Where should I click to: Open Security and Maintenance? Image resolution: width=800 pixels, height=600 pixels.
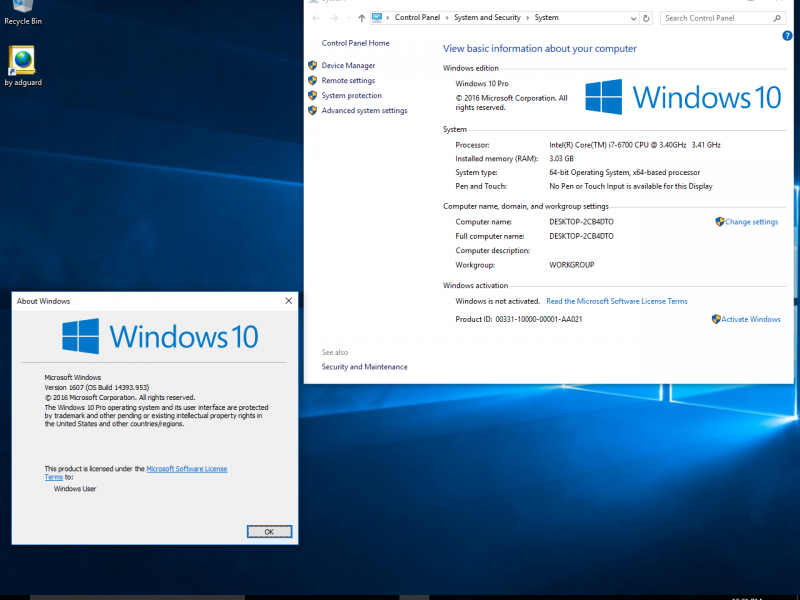pos(364,366)
